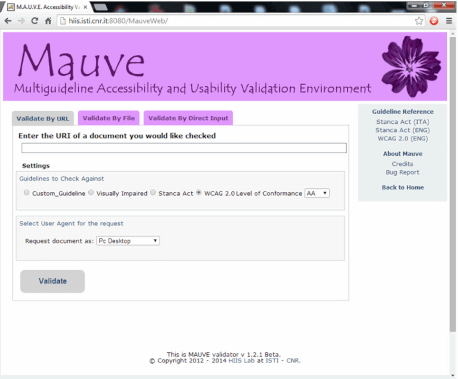The image size is (458, 379).
Task: Select the Visually Impaired radio button
Action: (x=91, y=192)
